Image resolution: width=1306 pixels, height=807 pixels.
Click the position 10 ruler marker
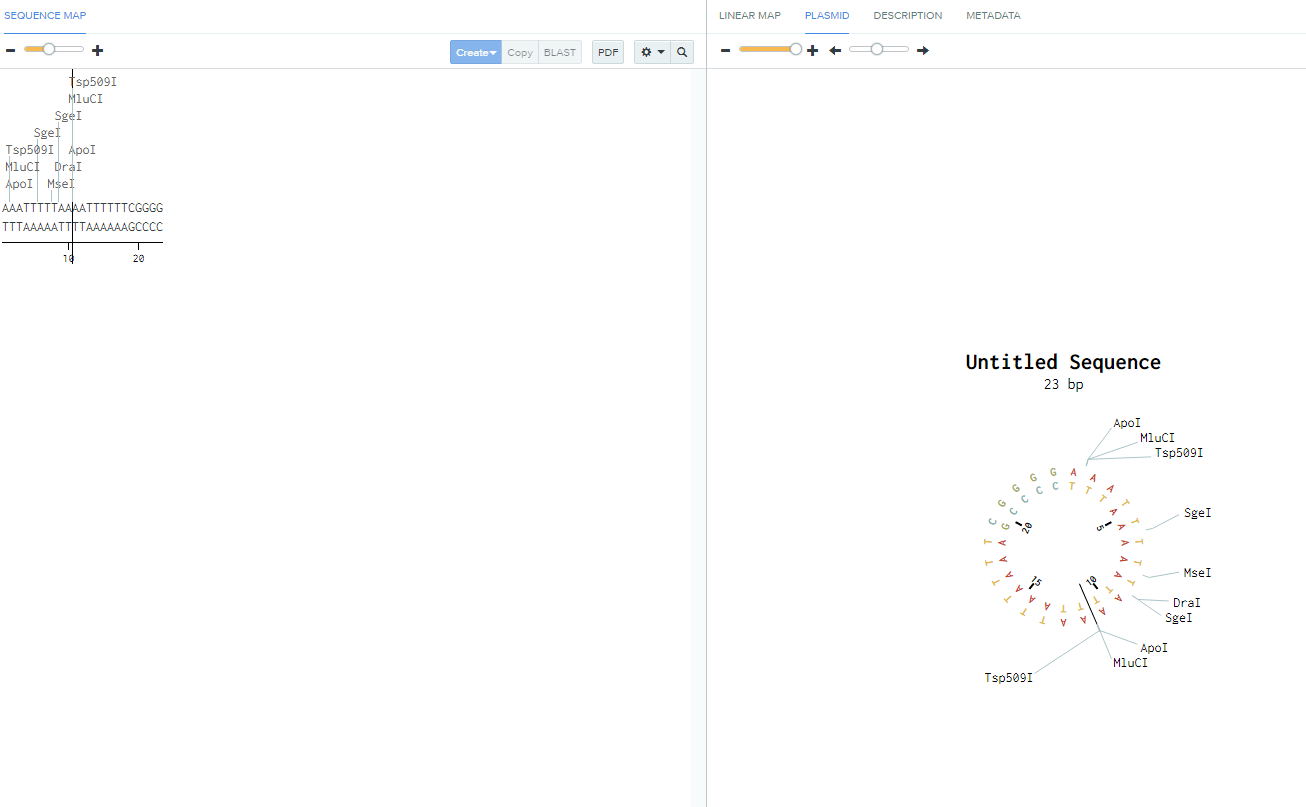tap(68, 258)
